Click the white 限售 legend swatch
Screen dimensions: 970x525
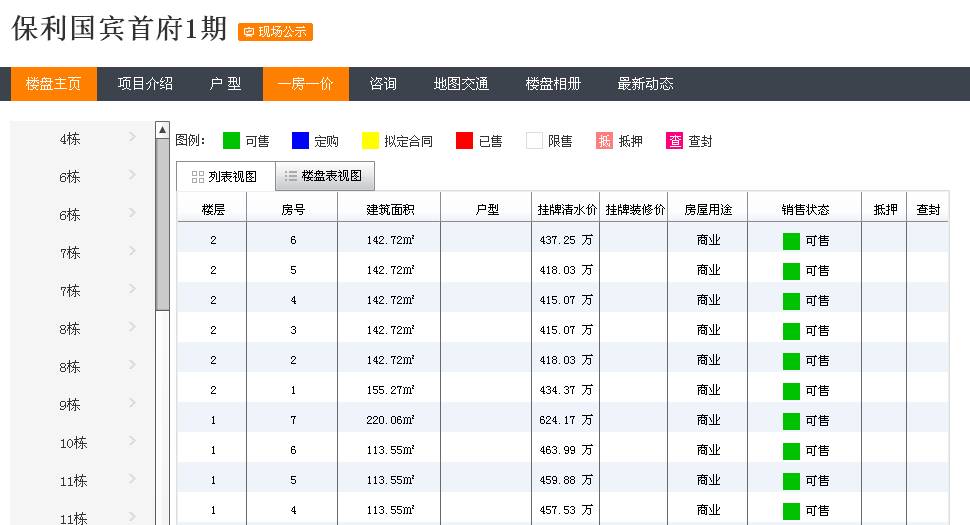(x=534, y=141)
